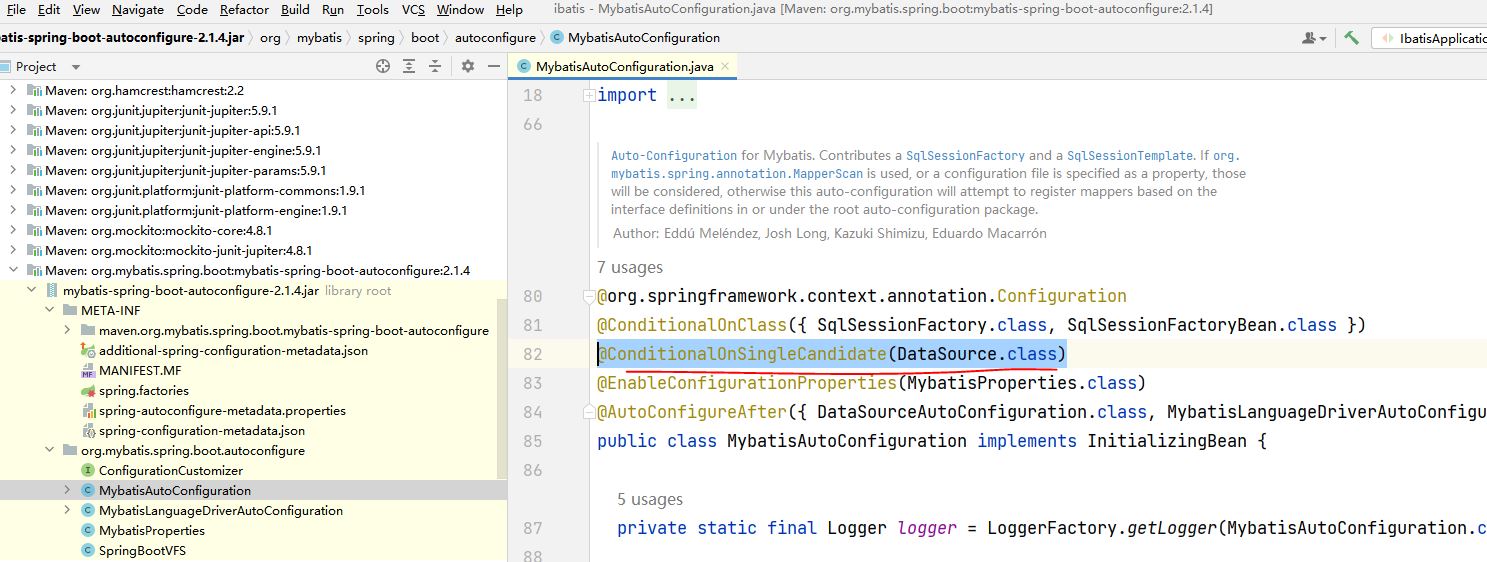
Task: Select additional-spring-configuration-metadata.json file
Action: coord(232,350)
